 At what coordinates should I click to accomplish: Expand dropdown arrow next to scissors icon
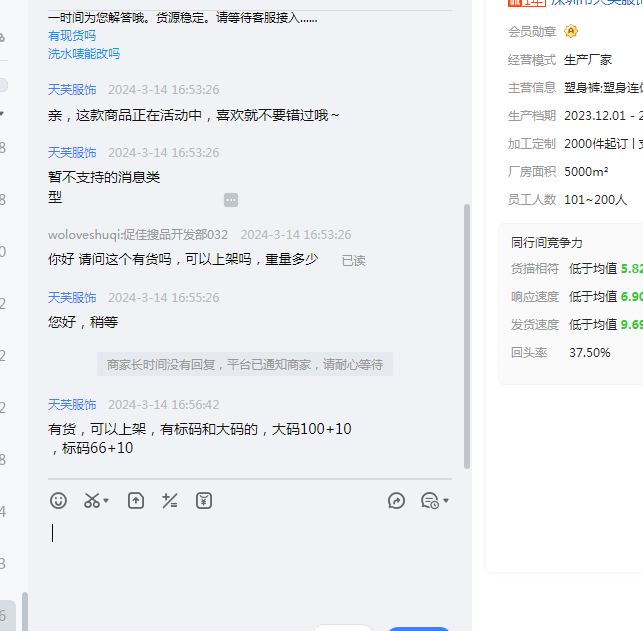click(107, 501)
